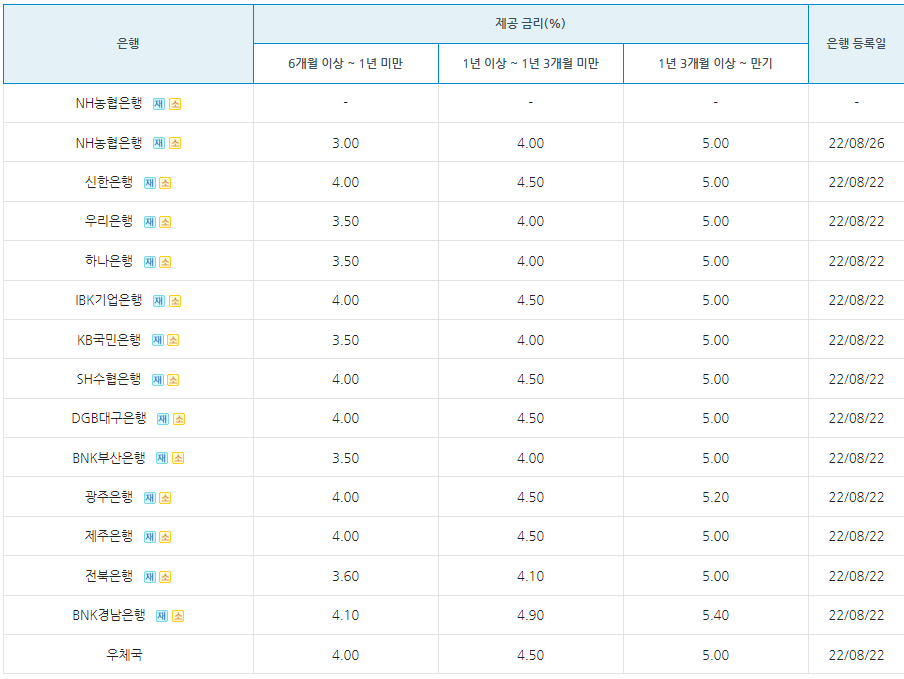Click the yellow 소 icon beside BNK경남은행

(178, 617)
